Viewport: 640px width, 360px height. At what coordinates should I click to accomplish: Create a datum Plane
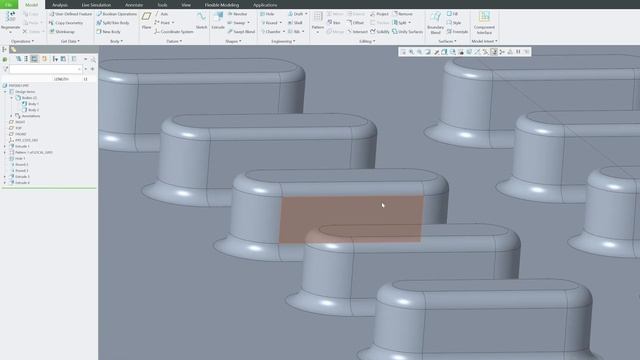[146, 20]
